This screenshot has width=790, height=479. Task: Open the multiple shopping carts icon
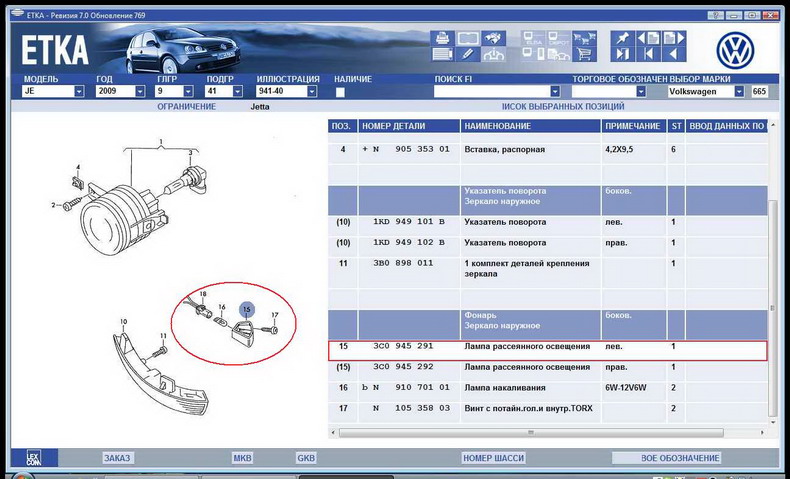(584, 38)
